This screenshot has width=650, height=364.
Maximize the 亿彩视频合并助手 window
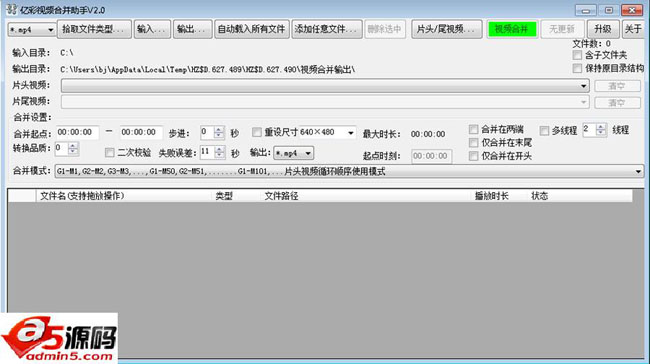pyautogui.click(x=609, y=10)
